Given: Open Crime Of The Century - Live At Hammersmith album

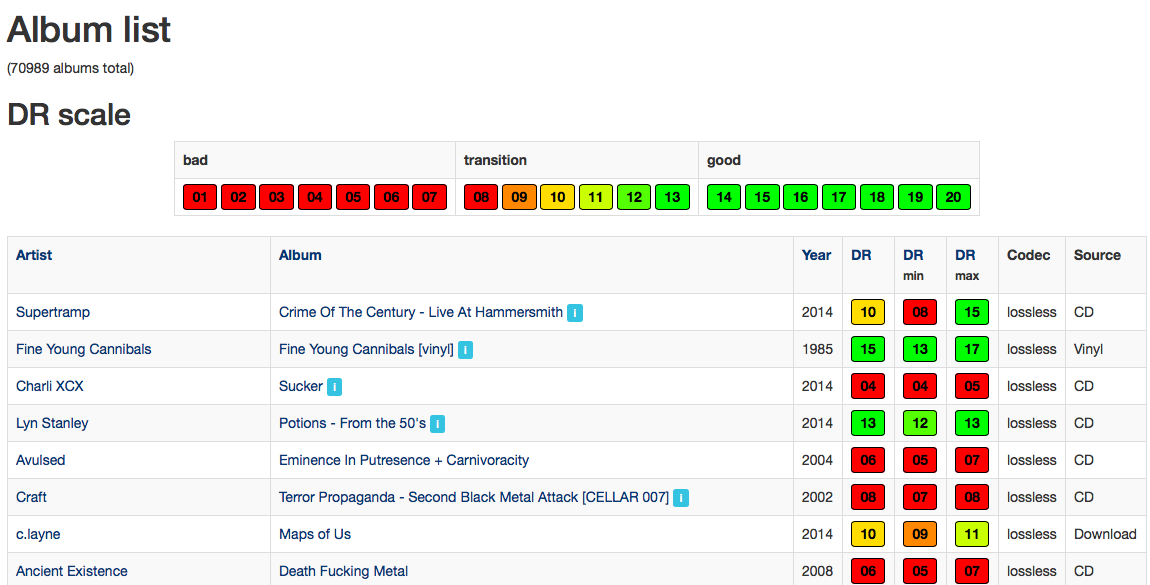Looking at the screenshot, I should (x=421, y=312).
